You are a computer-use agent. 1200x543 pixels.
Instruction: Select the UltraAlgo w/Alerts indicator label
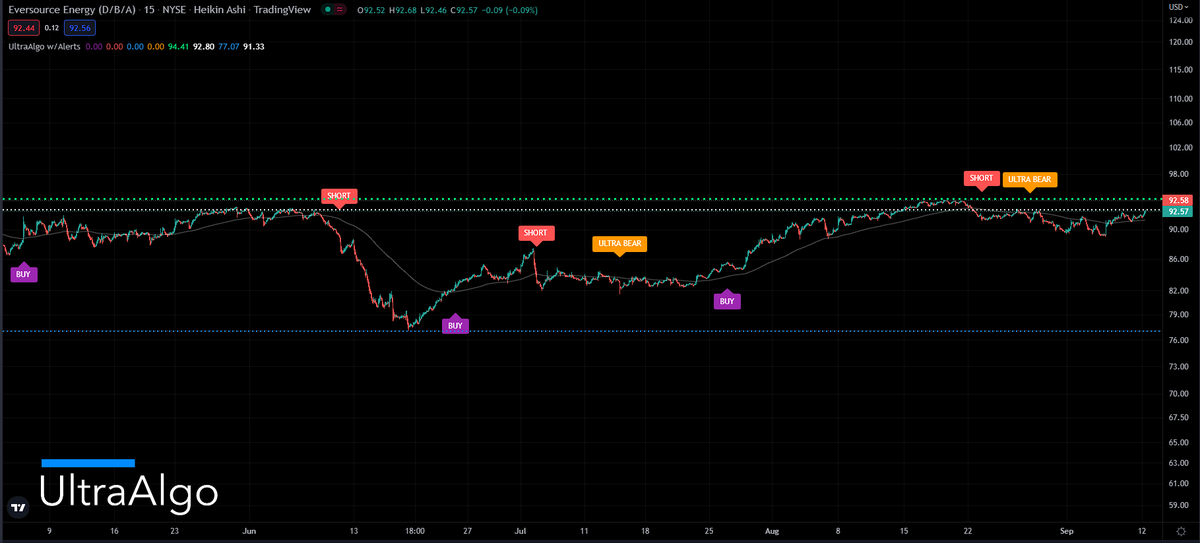coord(42,46)
